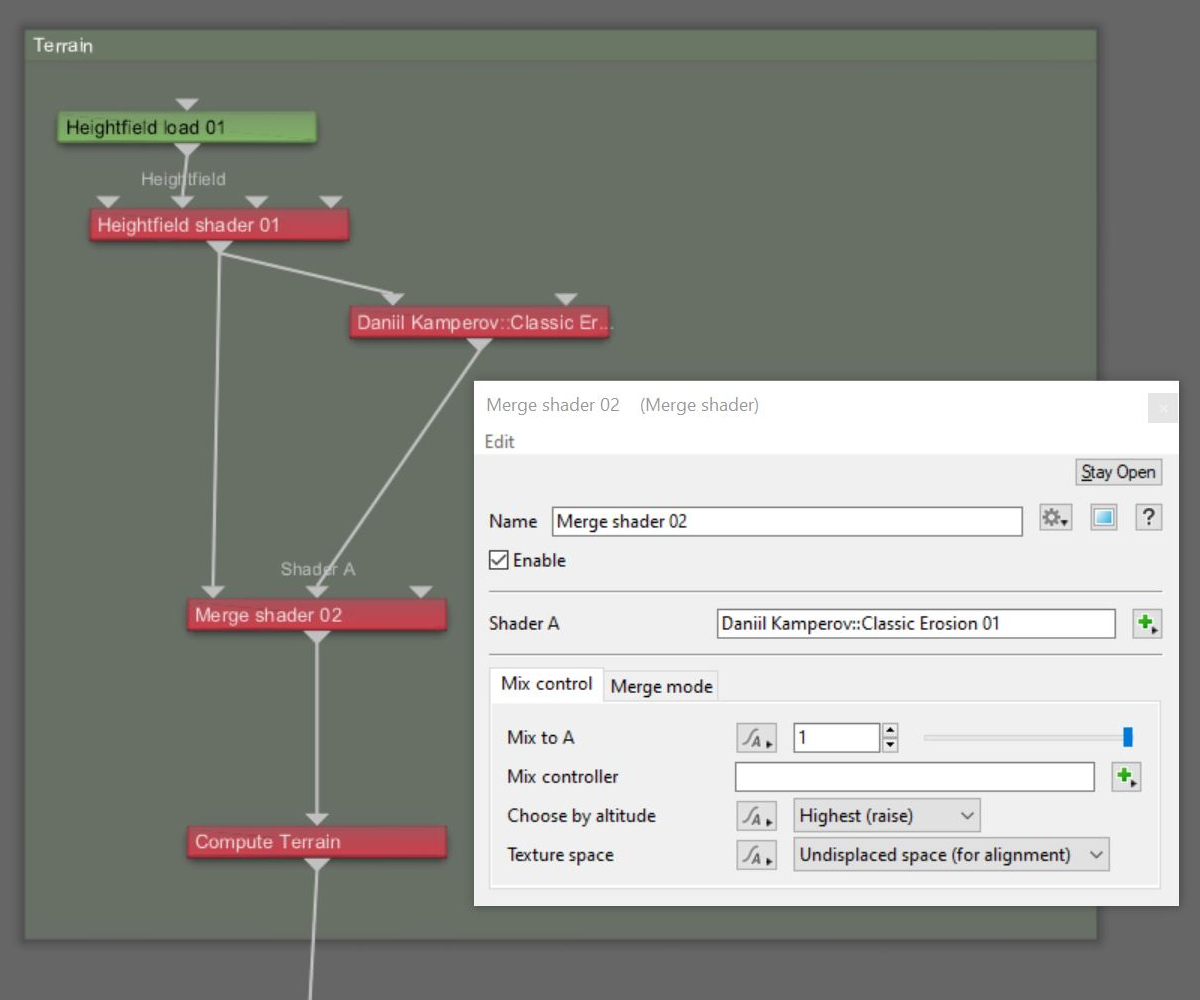Click input connector above Heightfield load 01
1200x1000 pixels.
point(187,104)
